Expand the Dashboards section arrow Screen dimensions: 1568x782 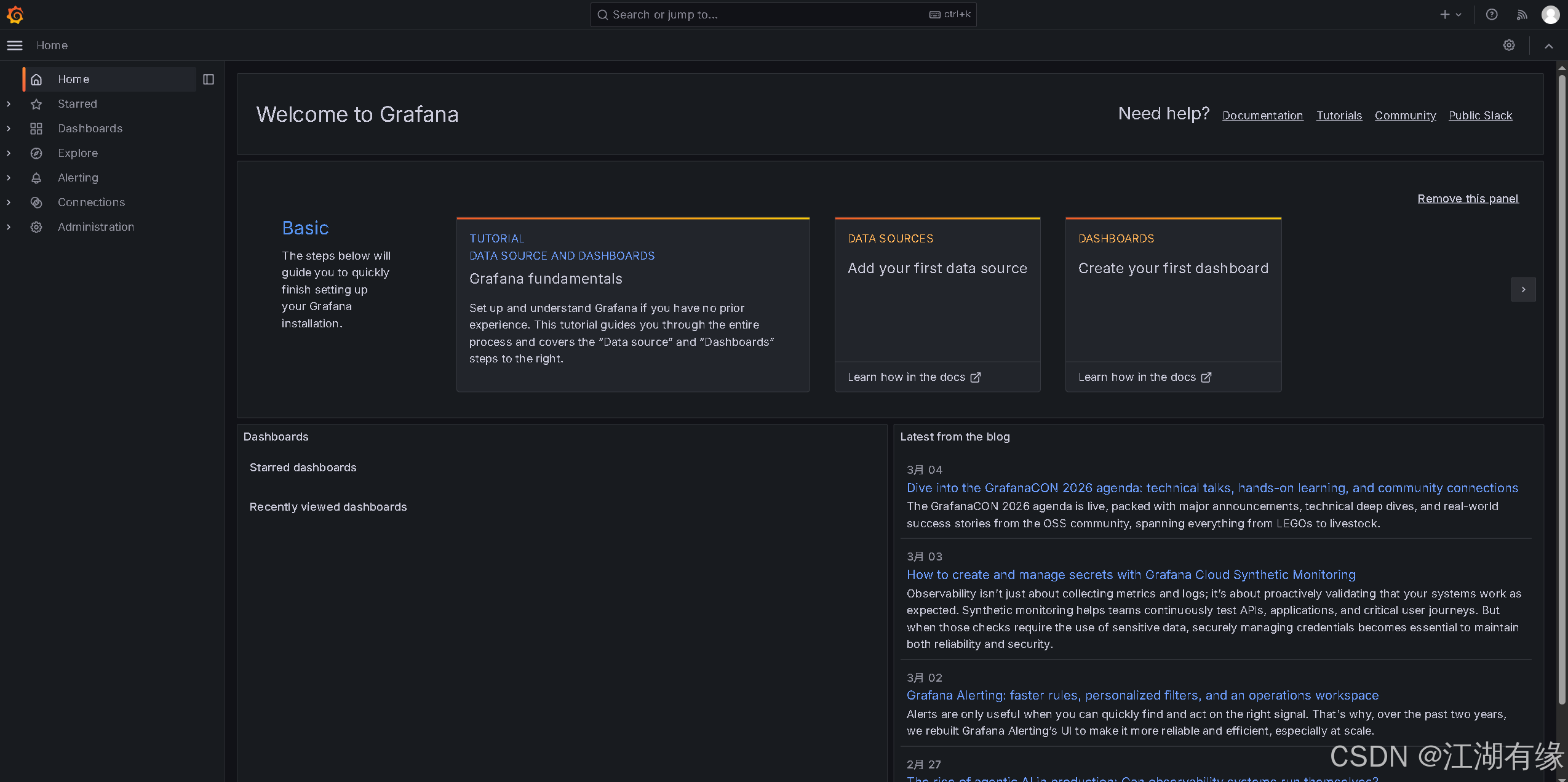[x=9, y=129]
